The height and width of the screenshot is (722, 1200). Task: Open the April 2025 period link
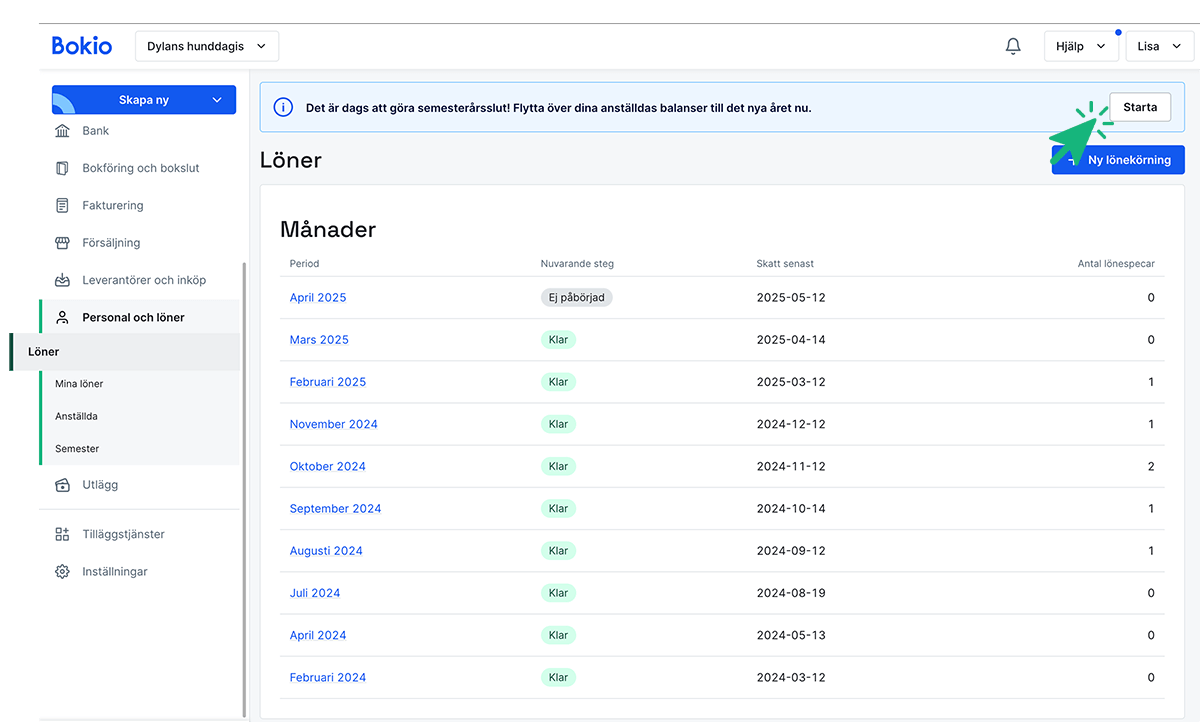tap(318, 298)
